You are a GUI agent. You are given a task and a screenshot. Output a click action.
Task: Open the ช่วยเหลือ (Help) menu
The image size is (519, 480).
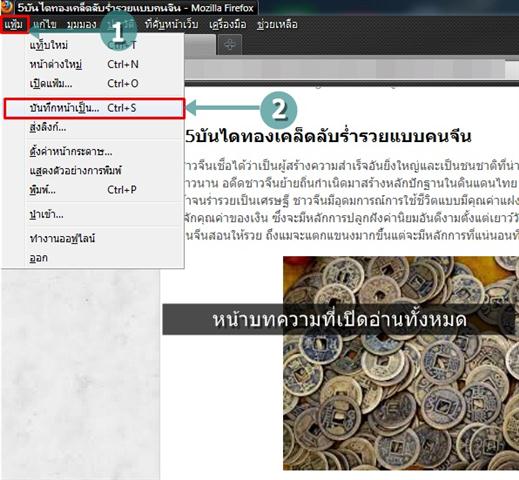[x=277, y=24]
